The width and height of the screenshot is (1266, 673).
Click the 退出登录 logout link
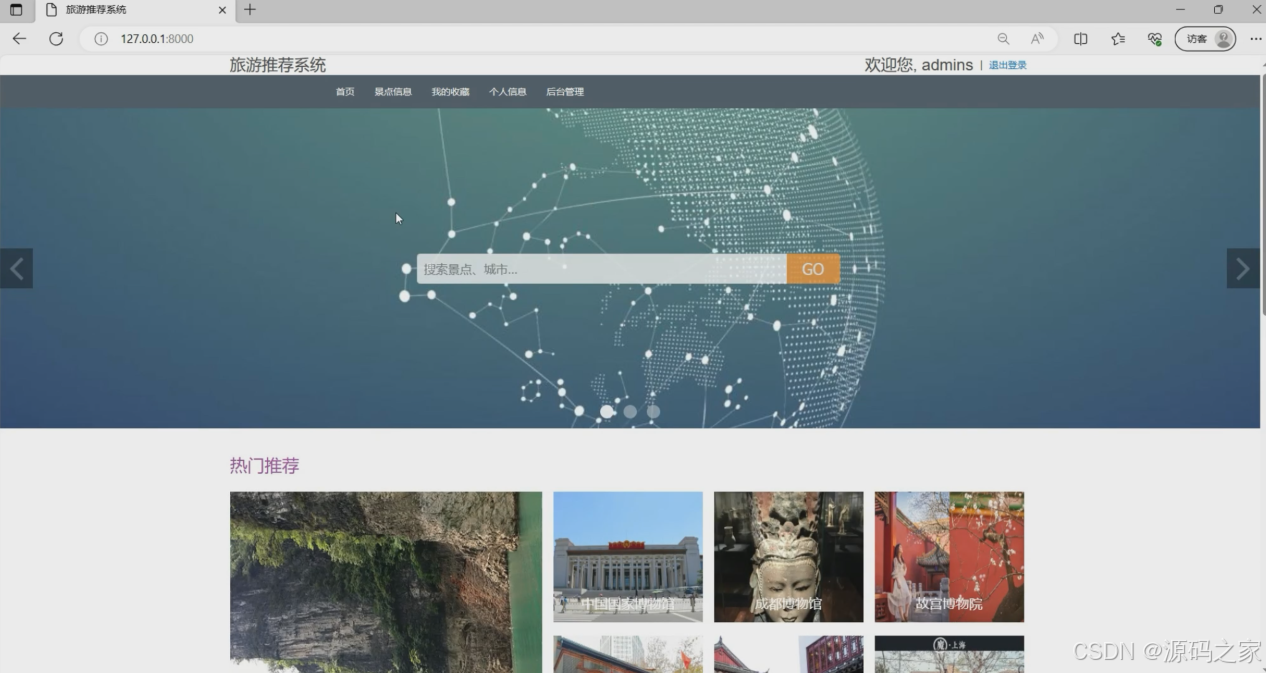coord(1008,66)
